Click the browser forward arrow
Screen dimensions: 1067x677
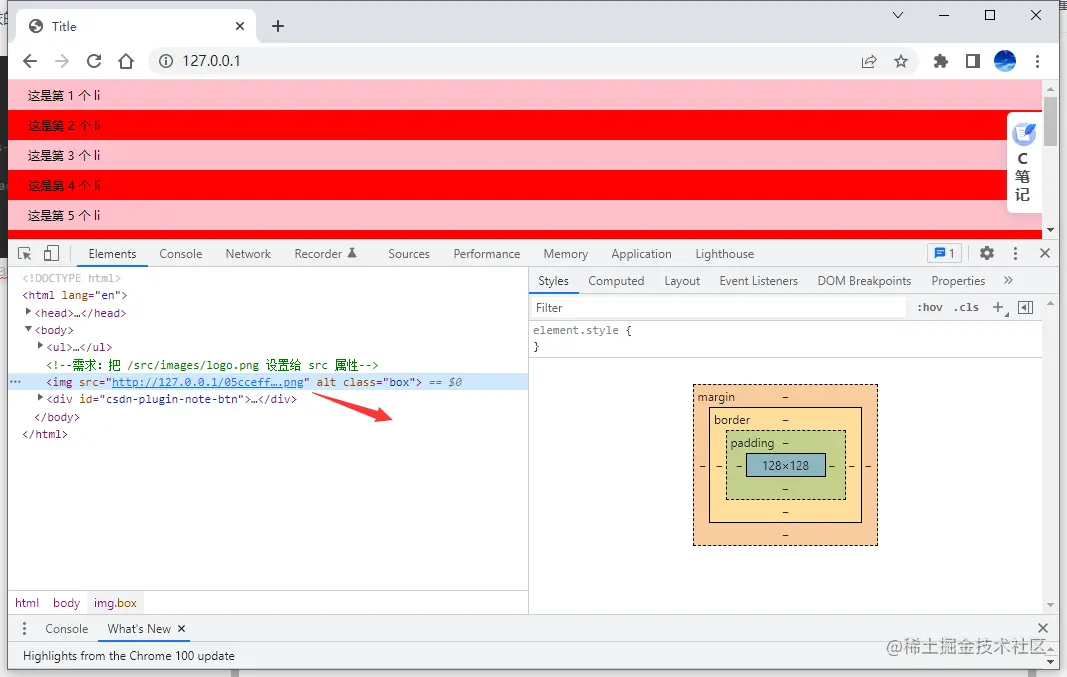point(62,61)
